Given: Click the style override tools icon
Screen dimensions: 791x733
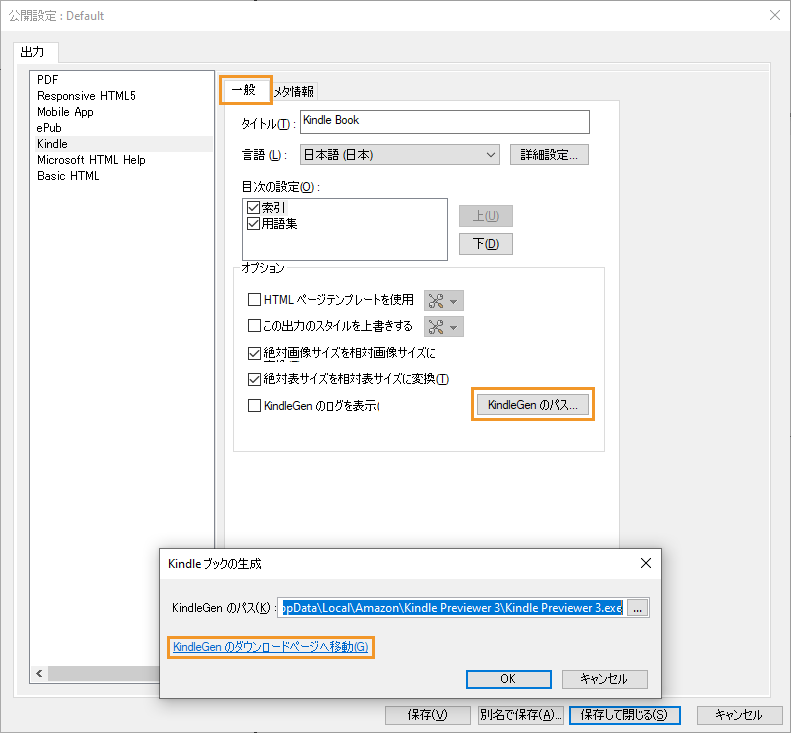Looking at the screenshot, I should click(x=435, y=327).
